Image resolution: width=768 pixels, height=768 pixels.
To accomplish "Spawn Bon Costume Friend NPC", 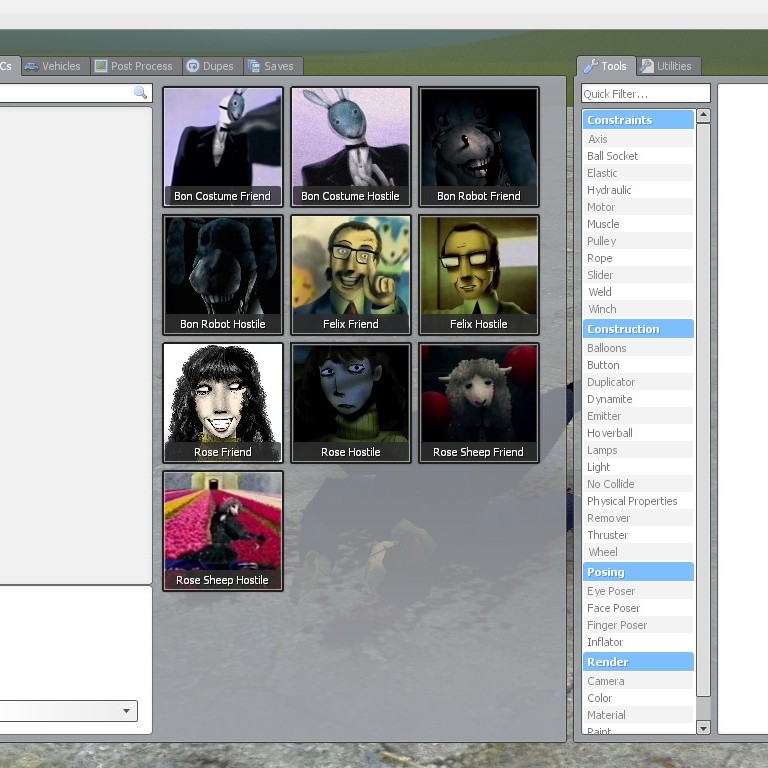I will [223, 146].
